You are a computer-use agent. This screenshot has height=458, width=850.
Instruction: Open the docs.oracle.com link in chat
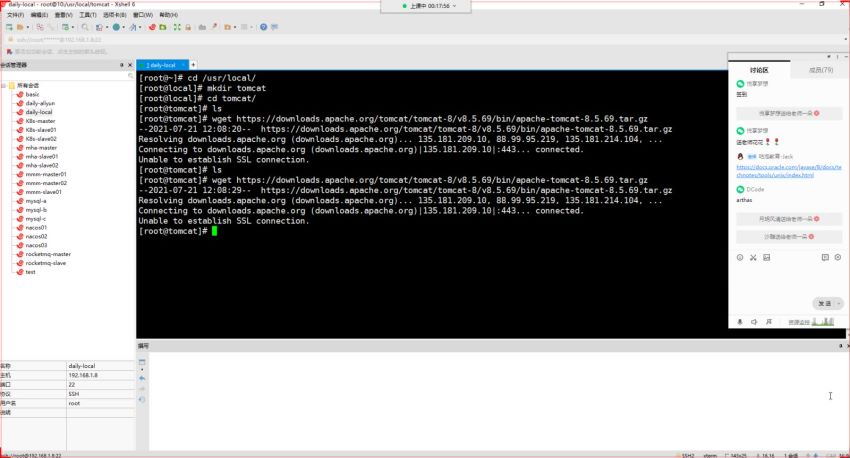coord(789,171)
